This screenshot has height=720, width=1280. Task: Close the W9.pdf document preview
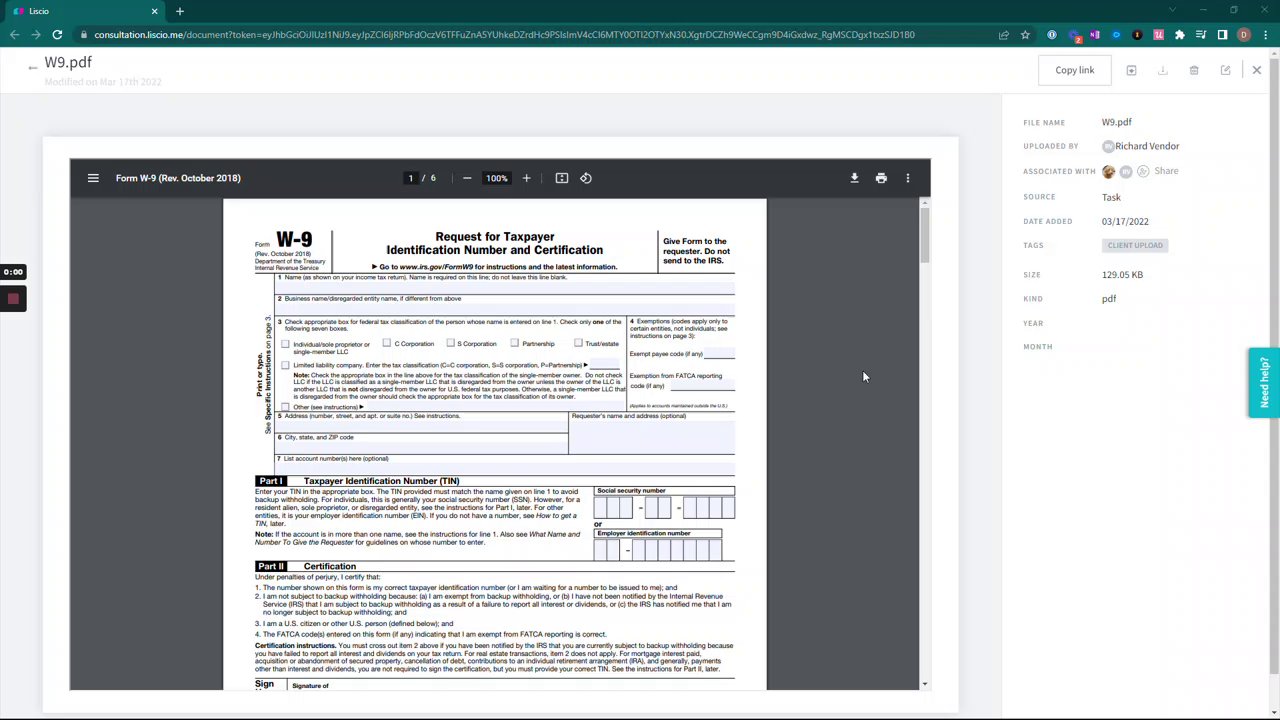[x=1257, y=70]
